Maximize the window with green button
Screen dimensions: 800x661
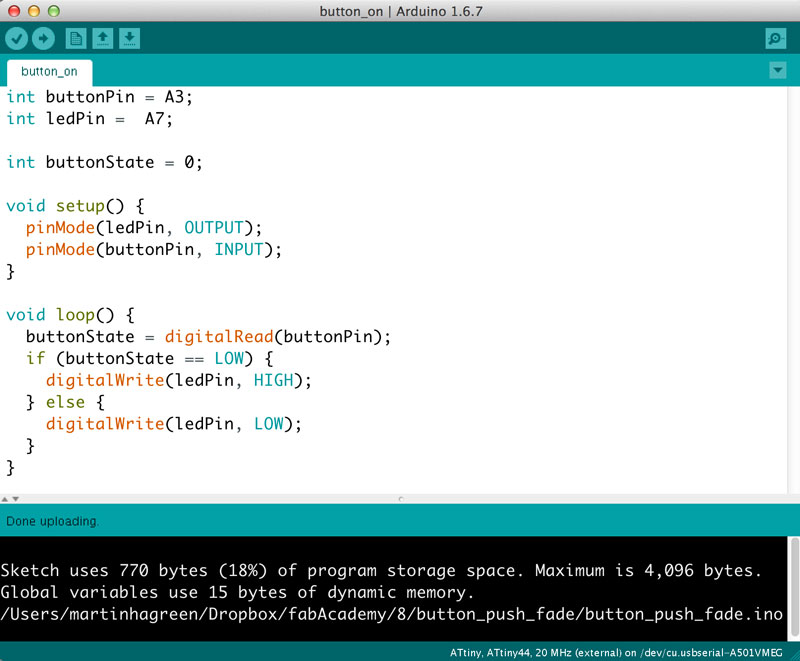pos(53,11)
